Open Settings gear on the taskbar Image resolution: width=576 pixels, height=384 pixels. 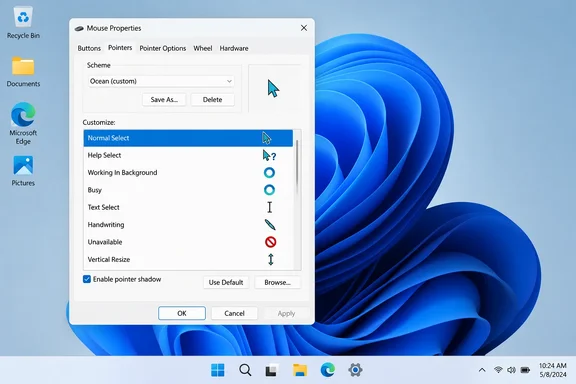[355, 370]
